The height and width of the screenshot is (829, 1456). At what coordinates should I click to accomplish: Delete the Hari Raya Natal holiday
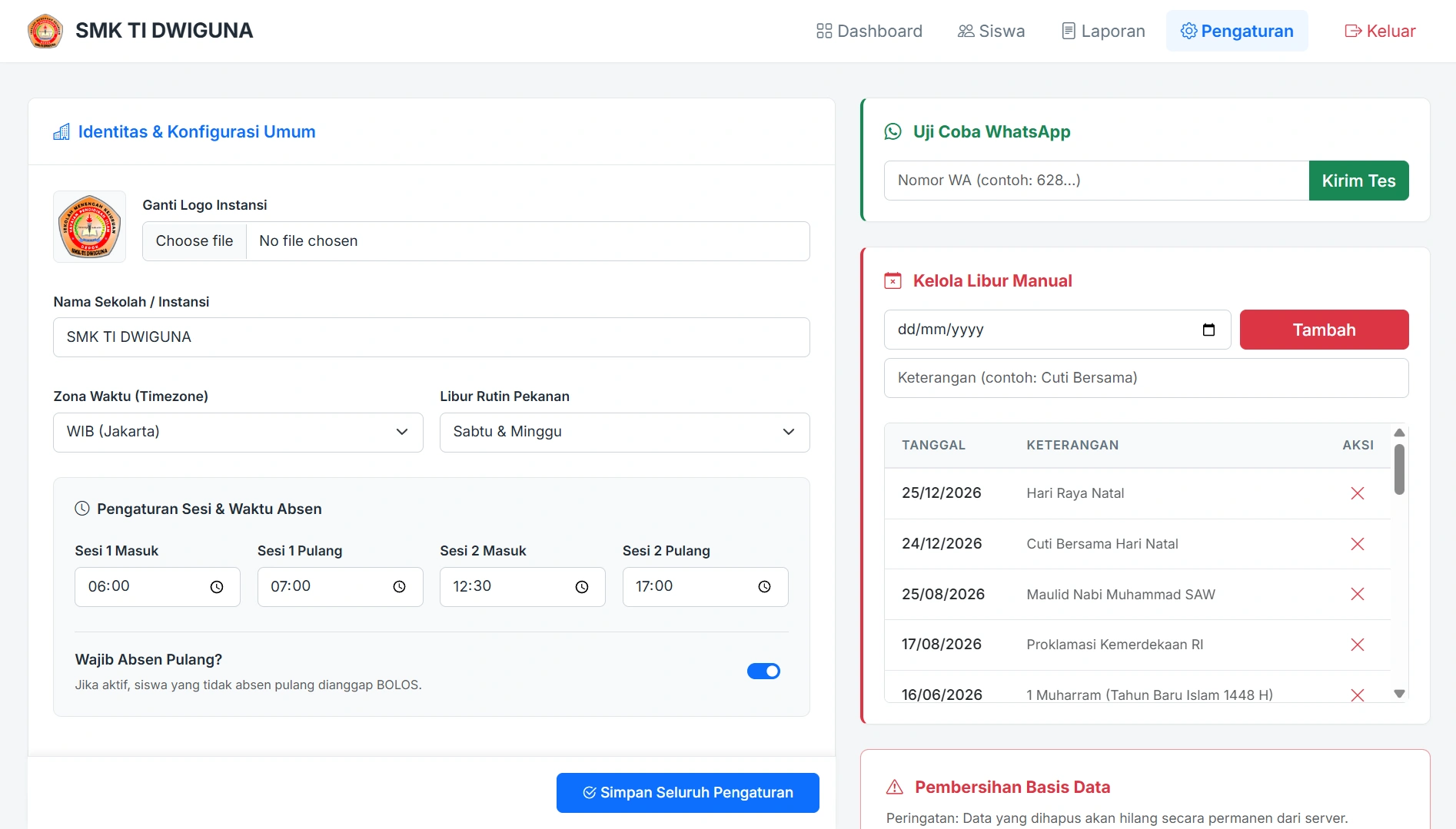[x=1358, y=493]
